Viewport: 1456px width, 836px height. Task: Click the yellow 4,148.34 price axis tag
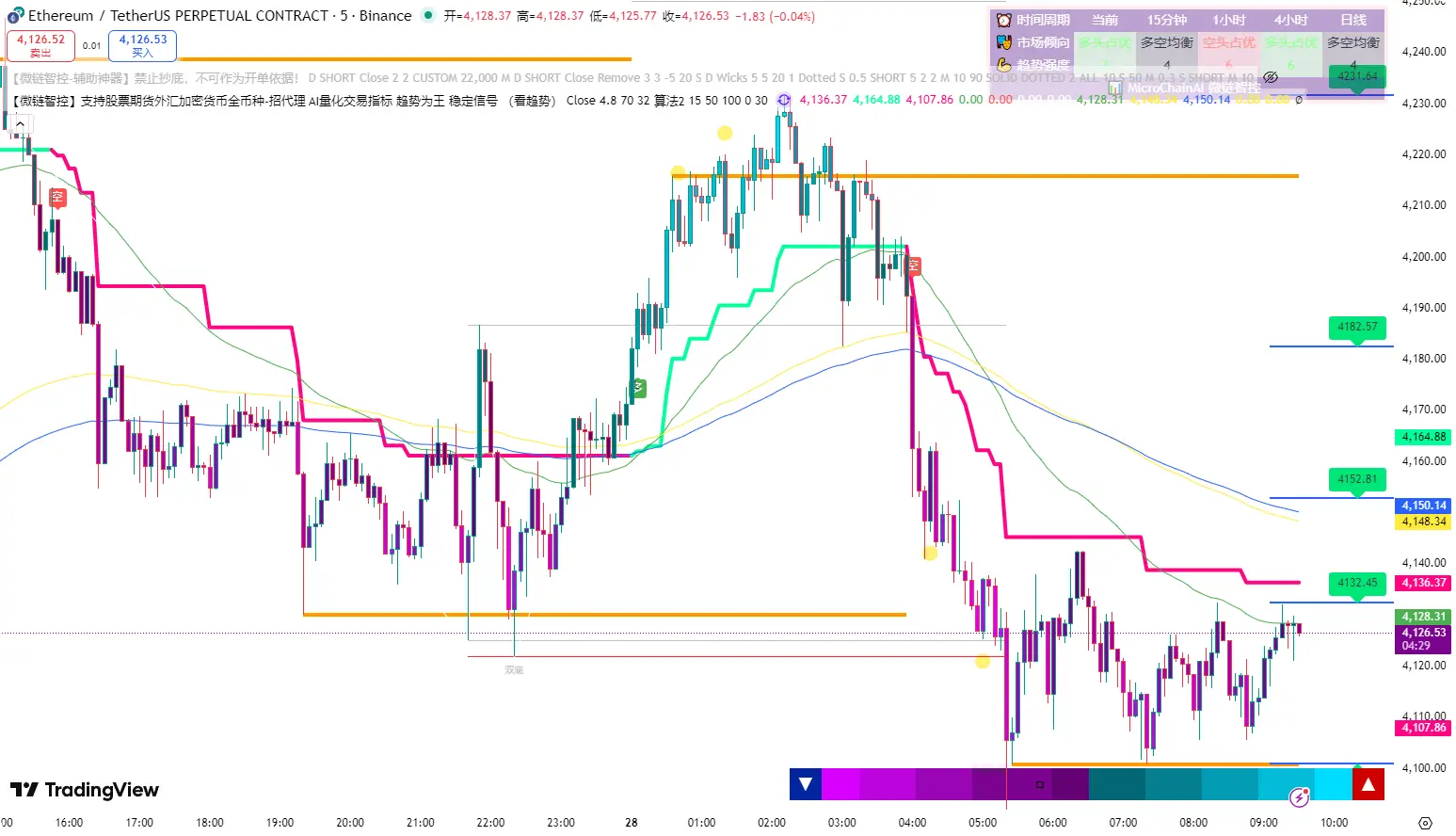1423,522
